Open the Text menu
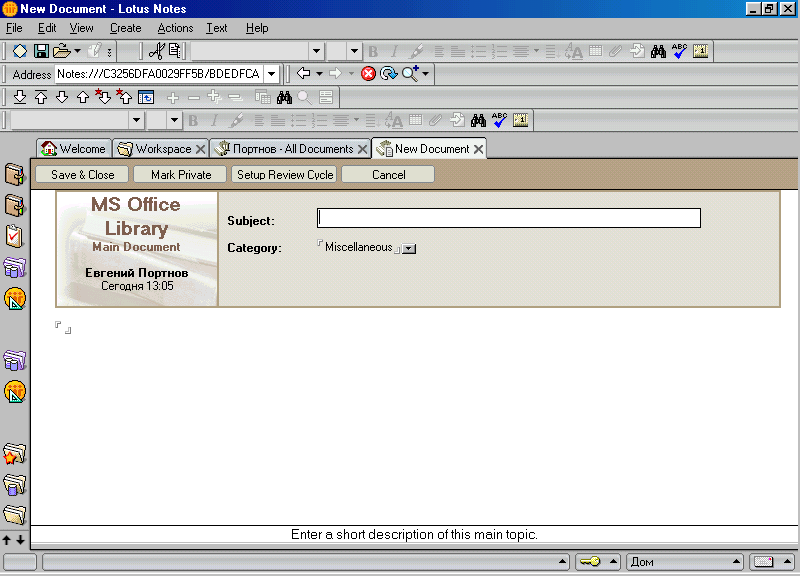This screenshot has width=800, height=576. click(x=217, y=28)
